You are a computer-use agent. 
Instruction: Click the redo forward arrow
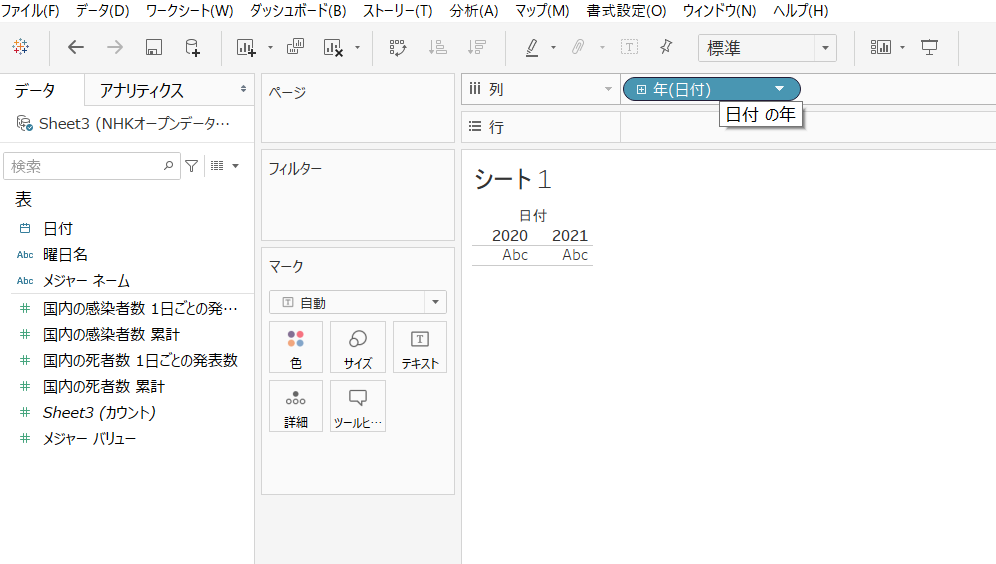(115, 47)
